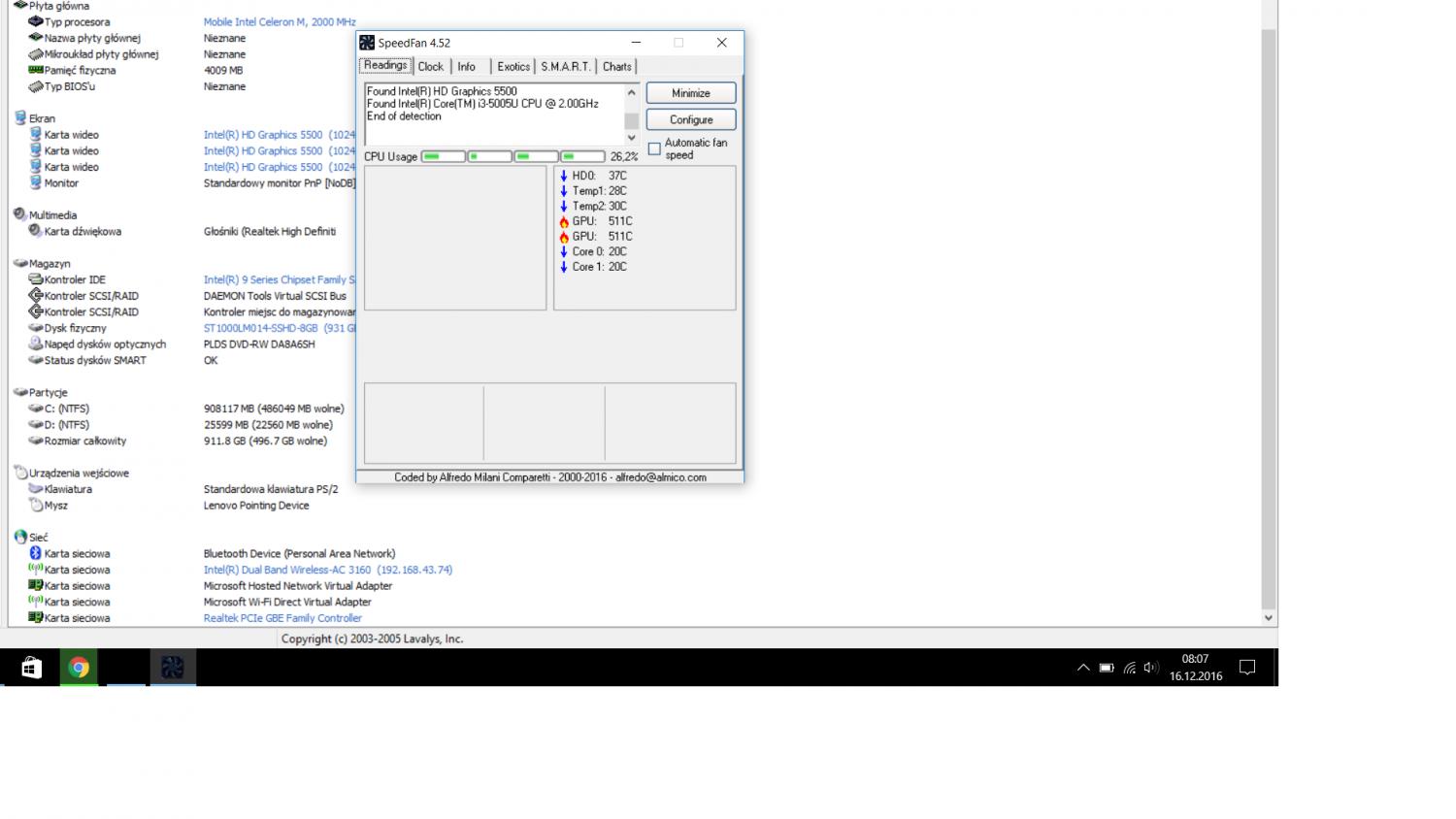
Task: Open the Info tab in SpeedFan
Action: (x=467, y=66)
